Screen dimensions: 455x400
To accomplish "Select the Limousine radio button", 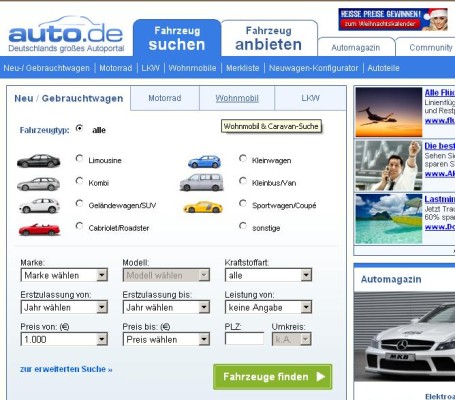I will tap(79, 158).
